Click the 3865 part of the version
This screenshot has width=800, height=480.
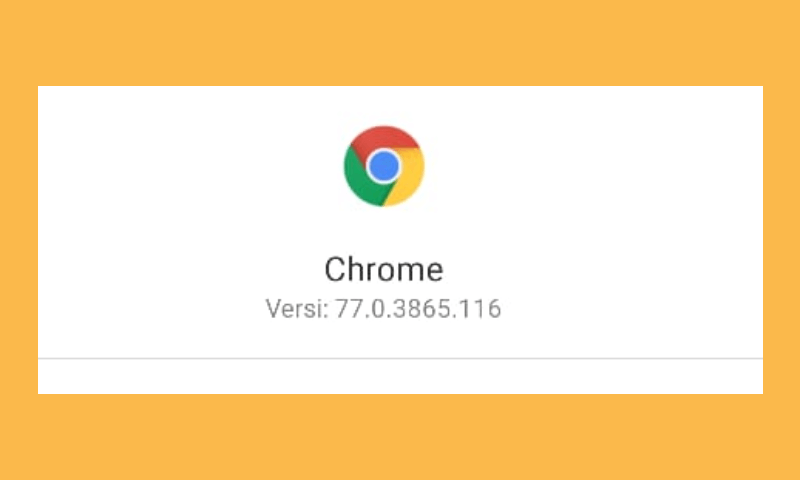click(426, 309)
